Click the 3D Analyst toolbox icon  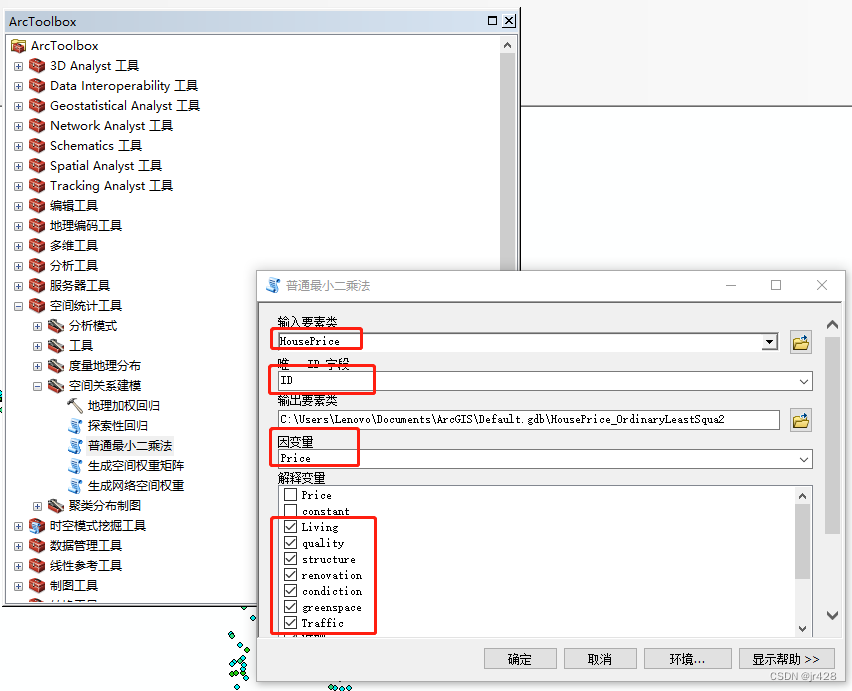coord(37,66)
